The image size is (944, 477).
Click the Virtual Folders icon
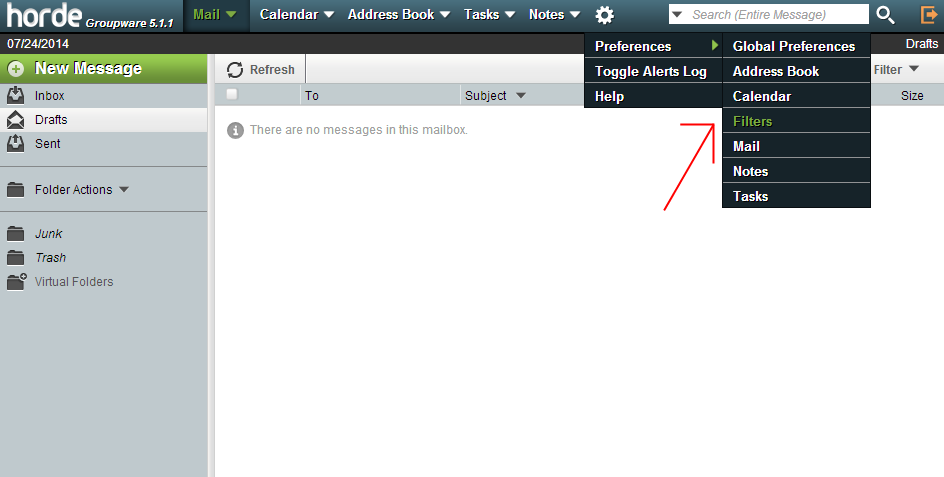[x=15, y=282]
